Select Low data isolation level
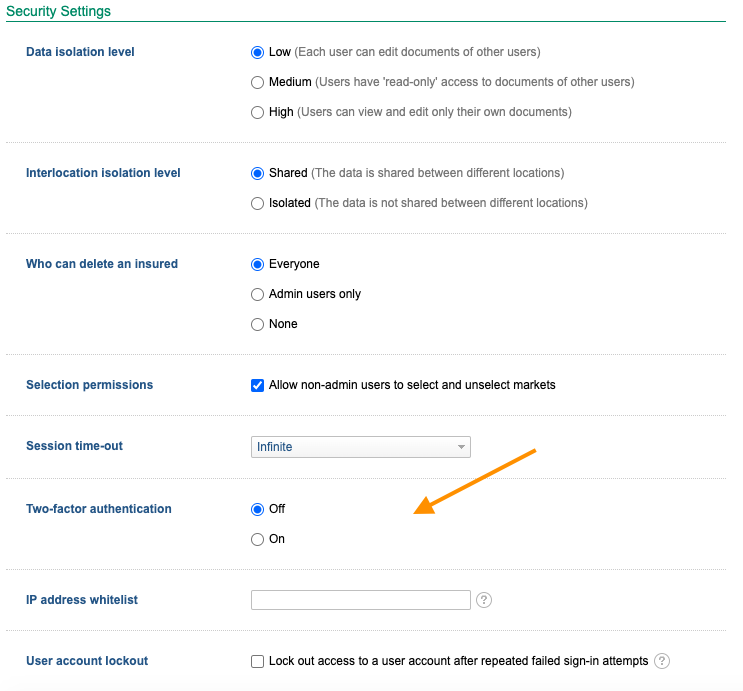The image size is (743, 691). (258, 52)
